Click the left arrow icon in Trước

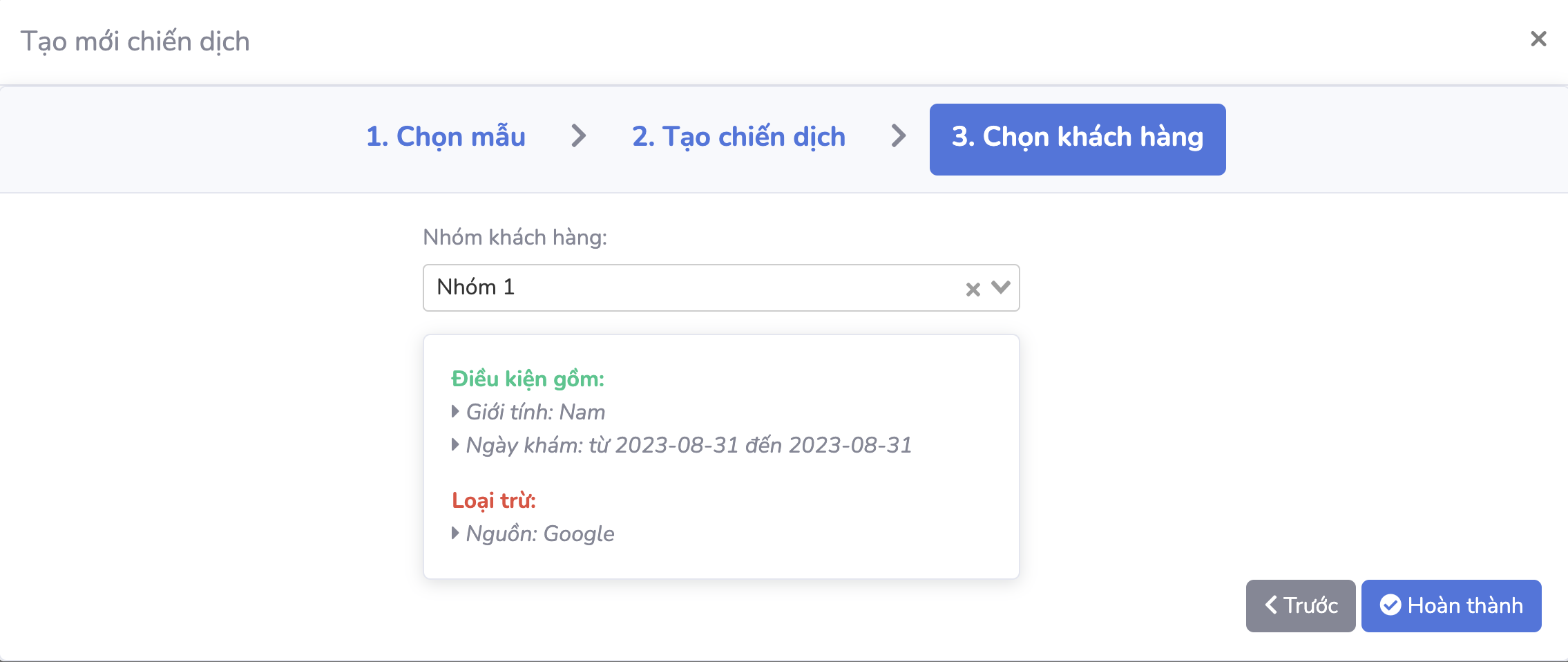click(1270, 605)
